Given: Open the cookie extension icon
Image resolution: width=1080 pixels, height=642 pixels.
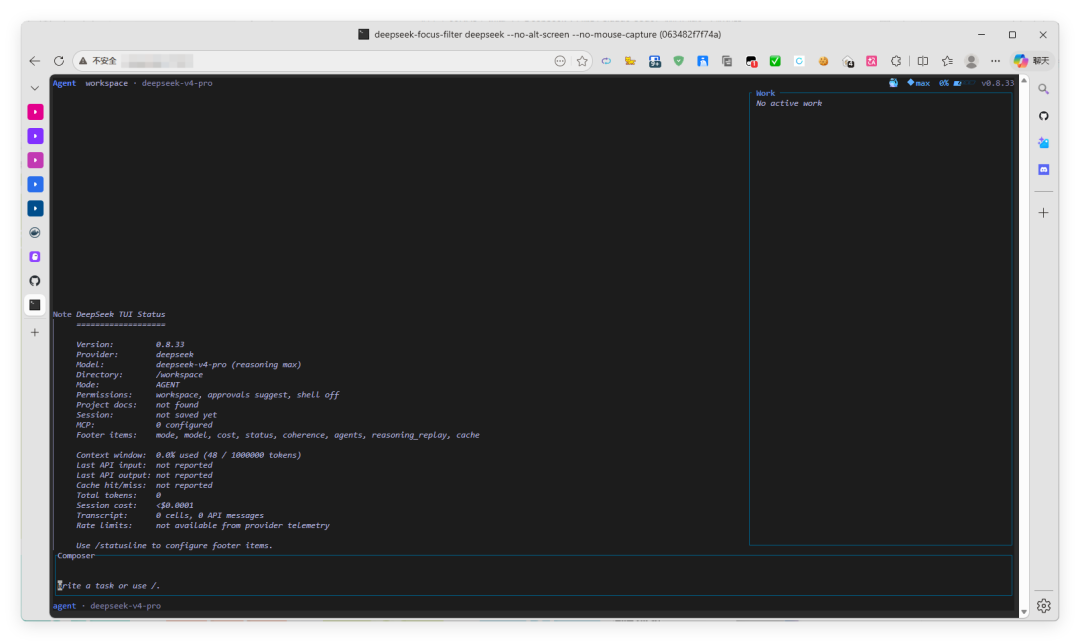Looking at the screenshot, I should (x=823, y=61).
